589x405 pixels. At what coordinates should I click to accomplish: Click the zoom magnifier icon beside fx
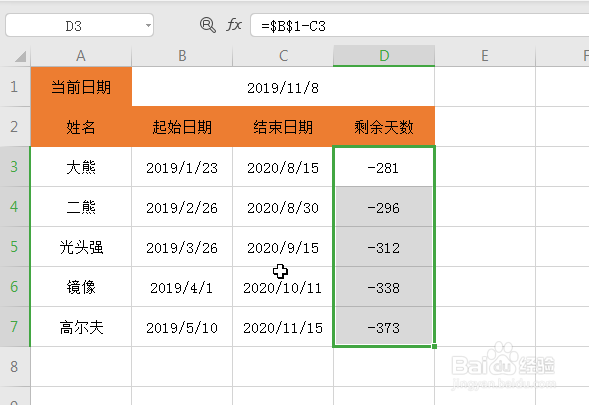(208, 25)
